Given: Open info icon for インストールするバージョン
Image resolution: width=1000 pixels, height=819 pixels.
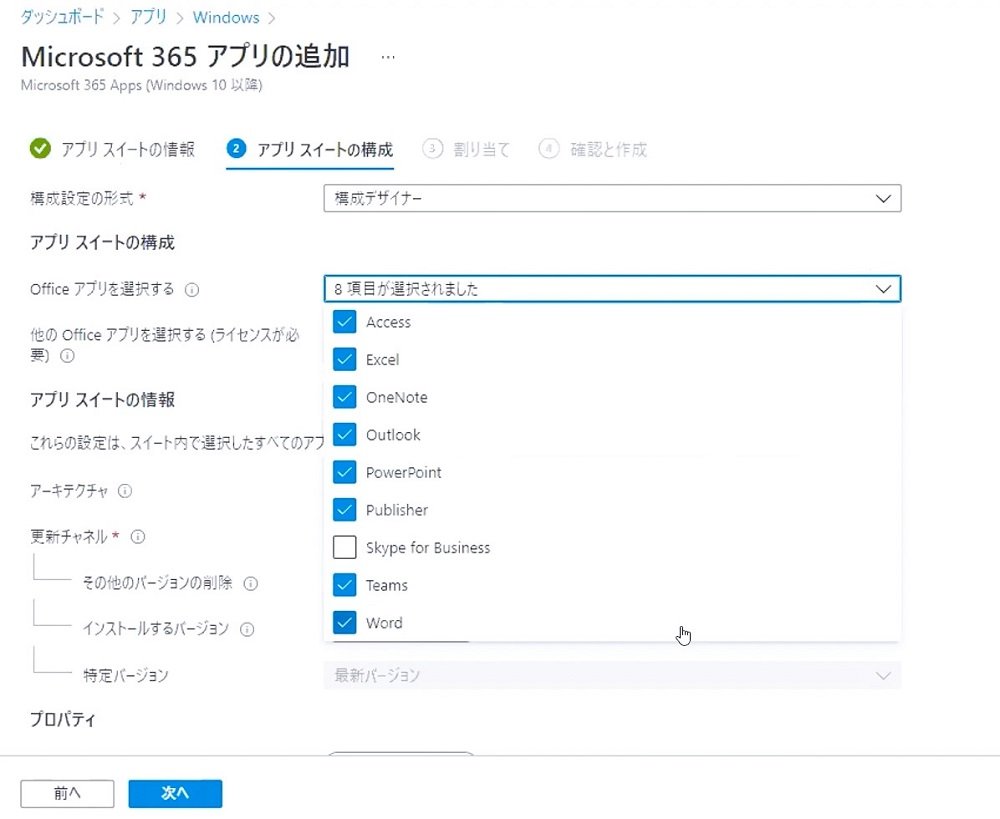Looking at the screenshot, I should tap(247, 630).
